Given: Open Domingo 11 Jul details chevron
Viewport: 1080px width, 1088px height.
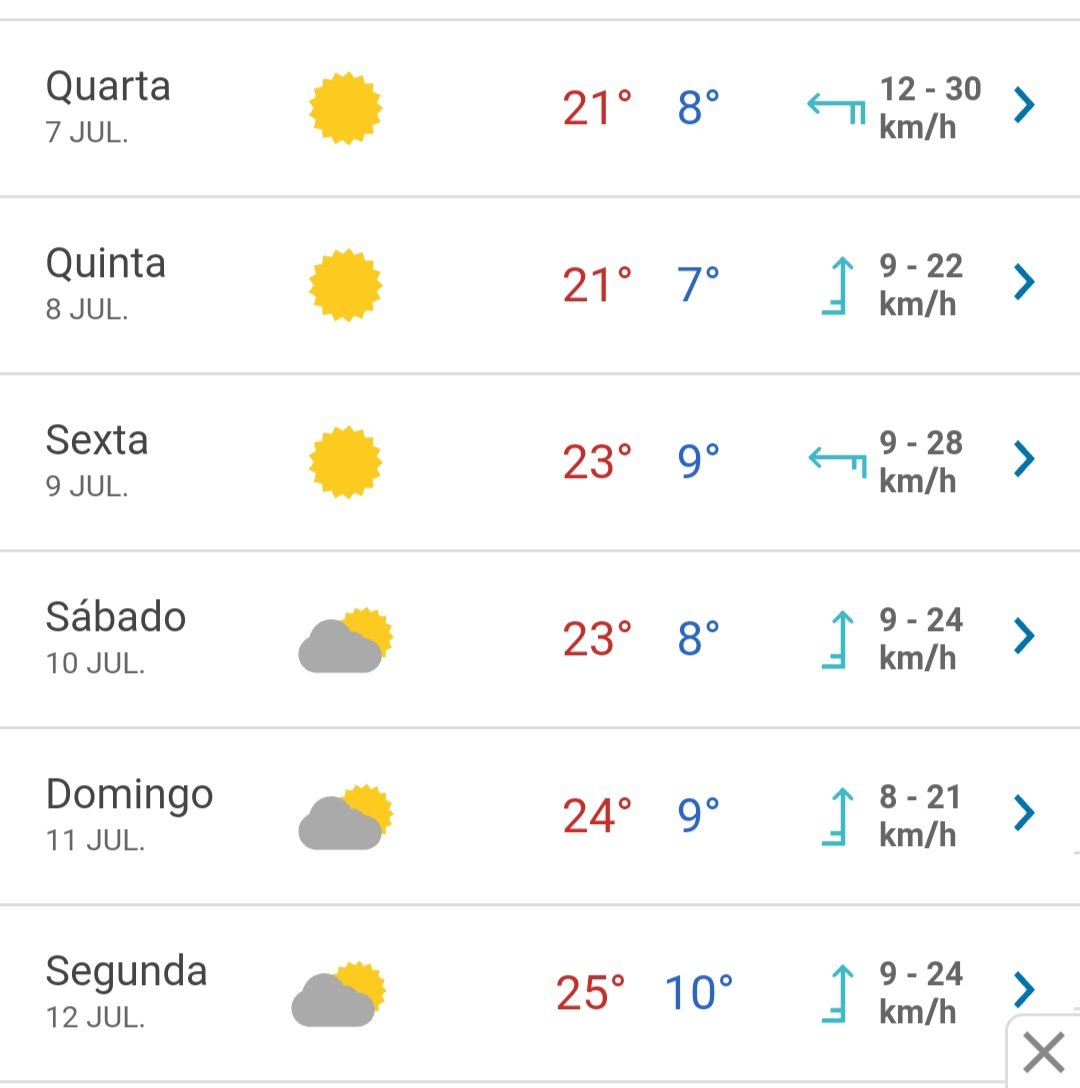Looking at the screenshot, I should tap(1024, 813).
